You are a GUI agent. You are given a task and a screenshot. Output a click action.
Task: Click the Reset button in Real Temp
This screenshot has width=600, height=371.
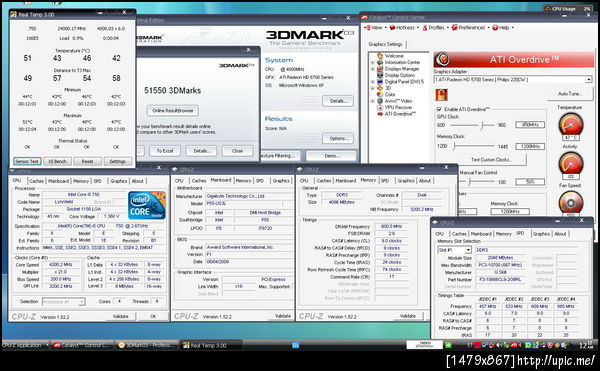[87, 161]
